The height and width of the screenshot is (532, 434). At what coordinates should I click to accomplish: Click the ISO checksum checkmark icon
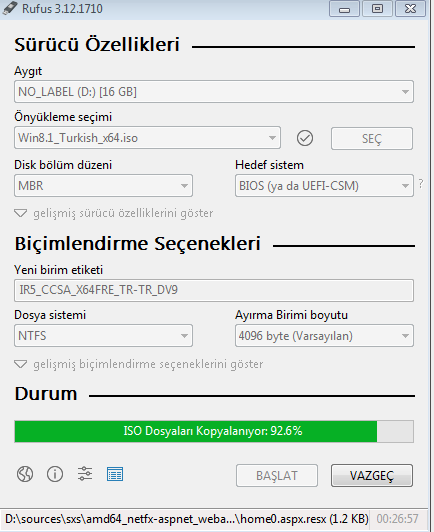[305, 138]
